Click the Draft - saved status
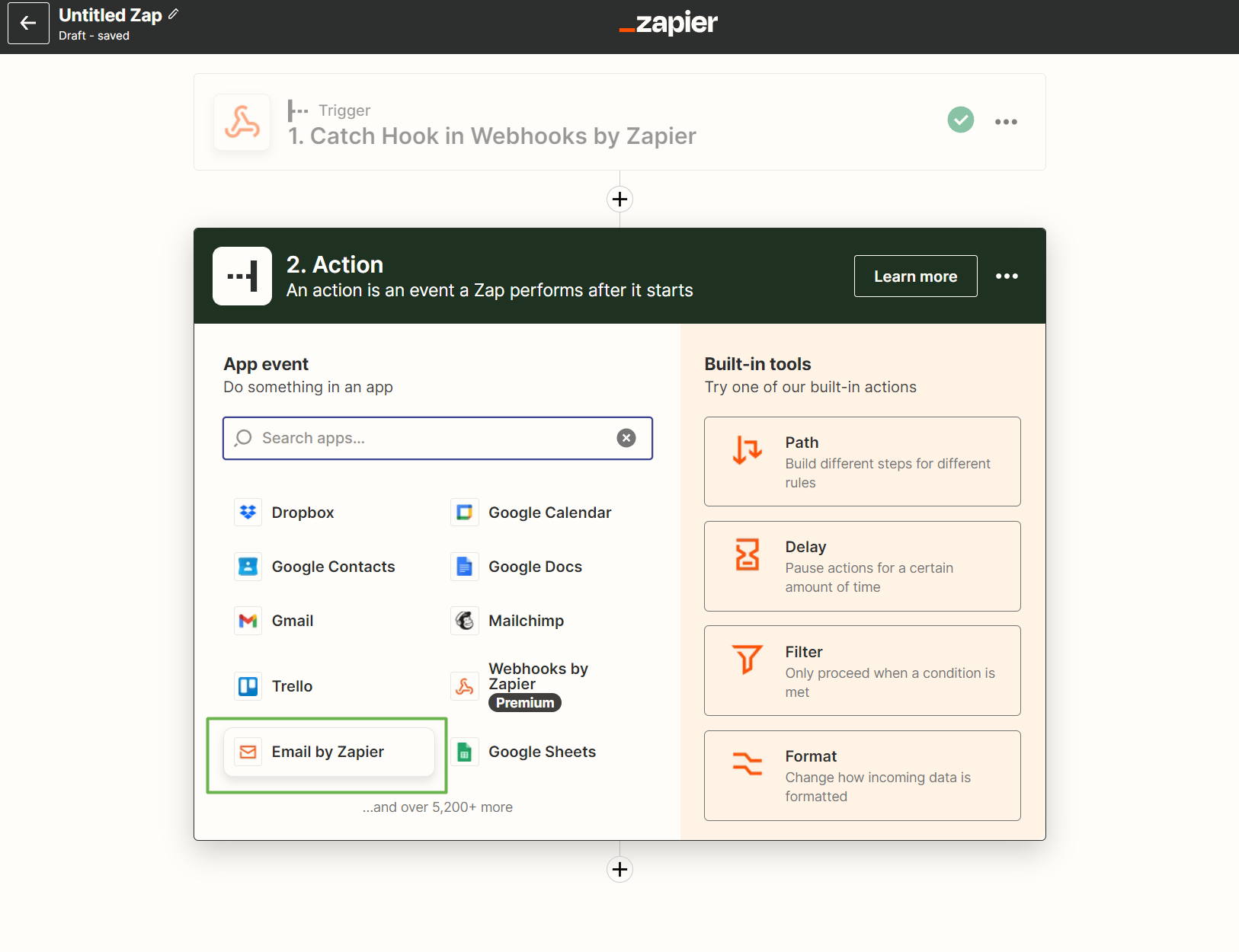1239x952 pixels. click(x=94, y=36)
